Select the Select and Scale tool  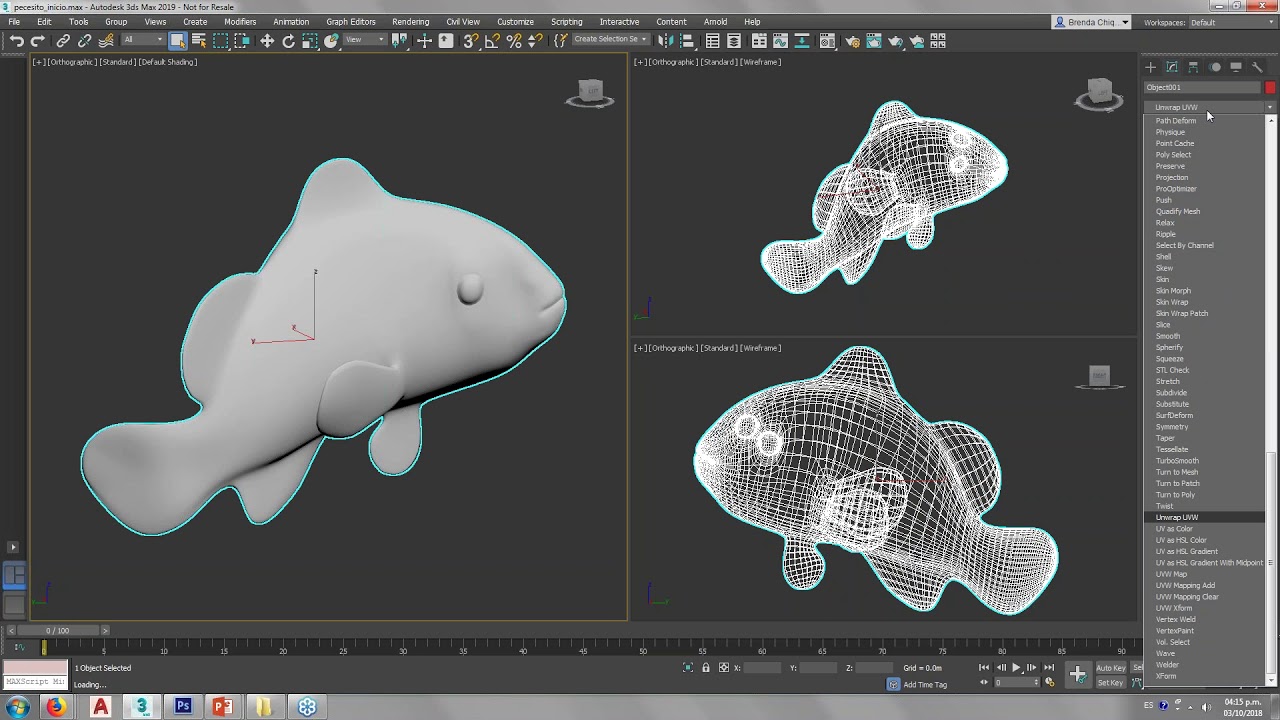[x=310, y=41]
